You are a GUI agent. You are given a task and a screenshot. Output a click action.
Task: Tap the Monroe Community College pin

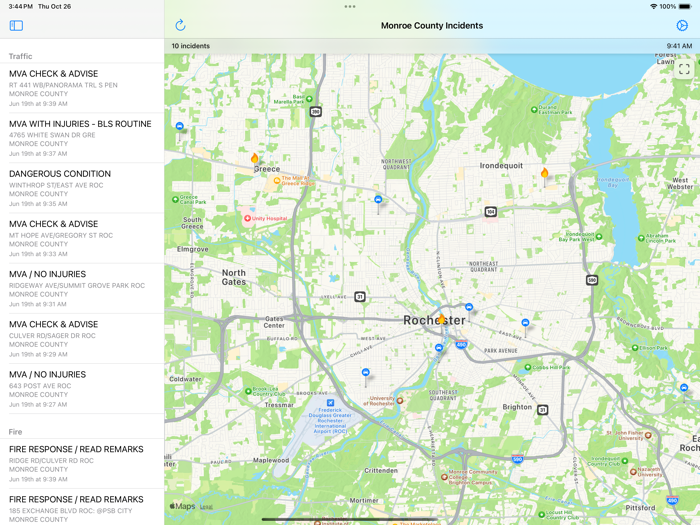click(x=444, y=477)
